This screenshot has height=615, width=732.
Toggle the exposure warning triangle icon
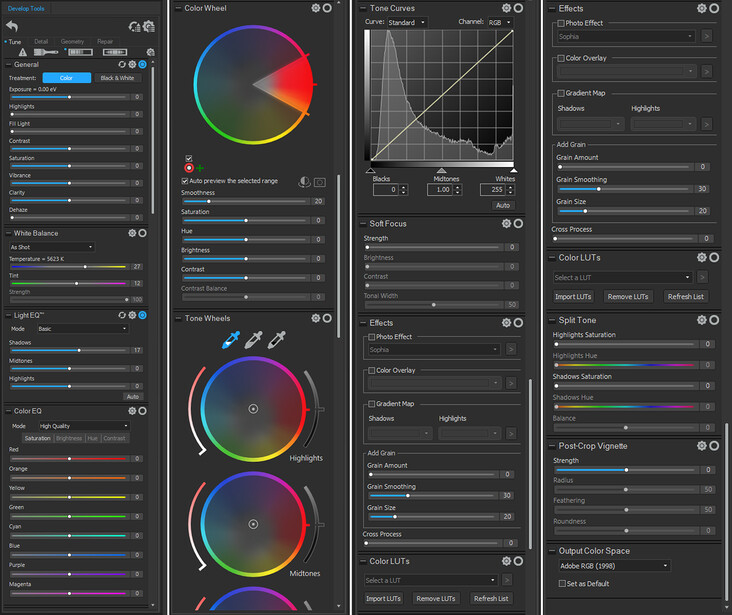(22, 52)
